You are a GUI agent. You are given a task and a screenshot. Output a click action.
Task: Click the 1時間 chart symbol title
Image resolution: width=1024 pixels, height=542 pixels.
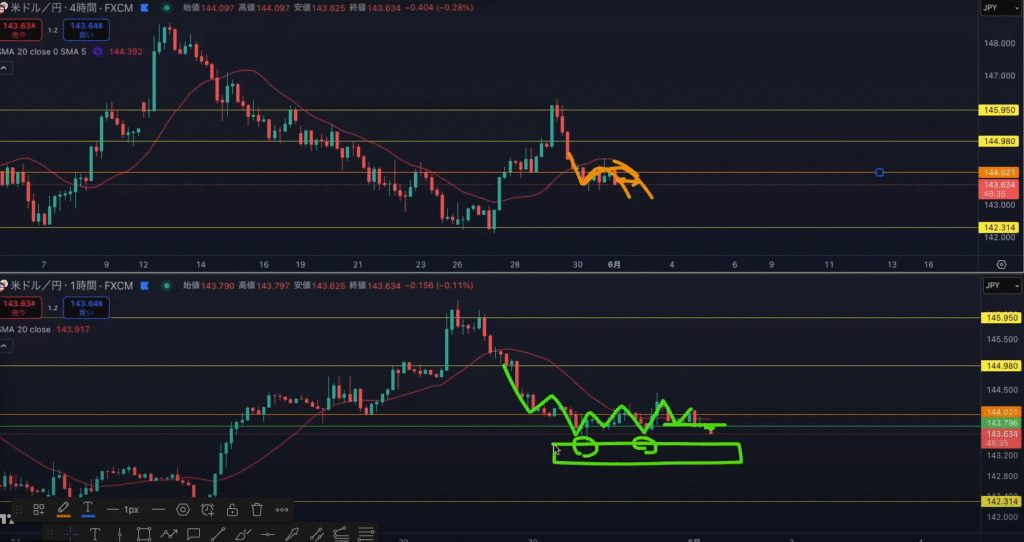[71, 286]
